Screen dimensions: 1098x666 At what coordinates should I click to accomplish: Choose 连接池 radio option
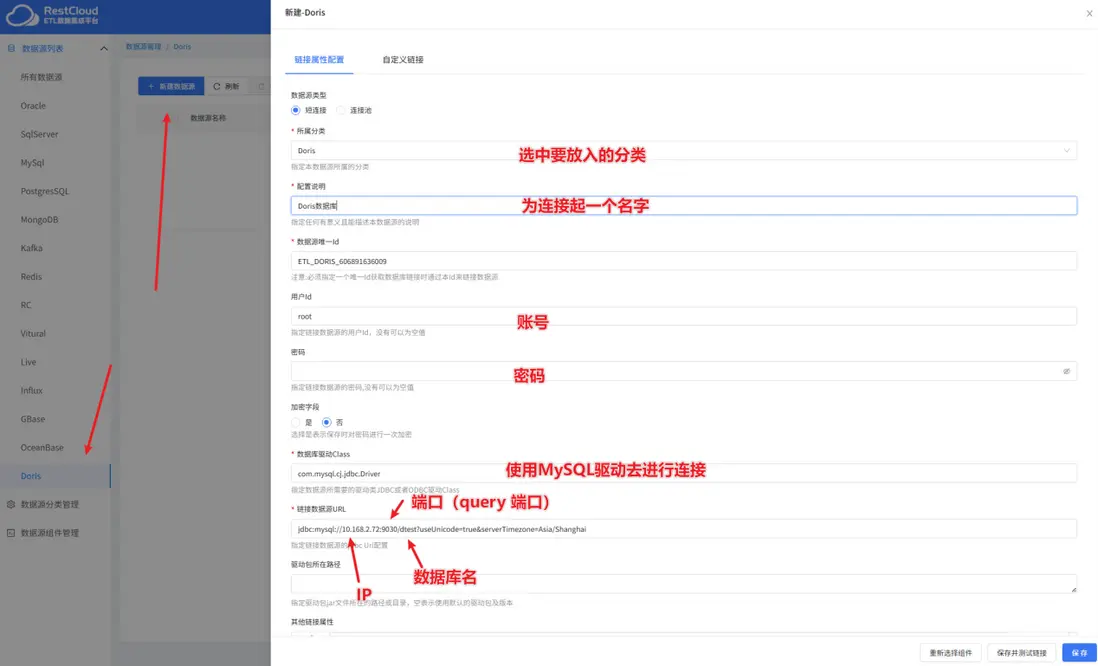(x=341, y=110)
